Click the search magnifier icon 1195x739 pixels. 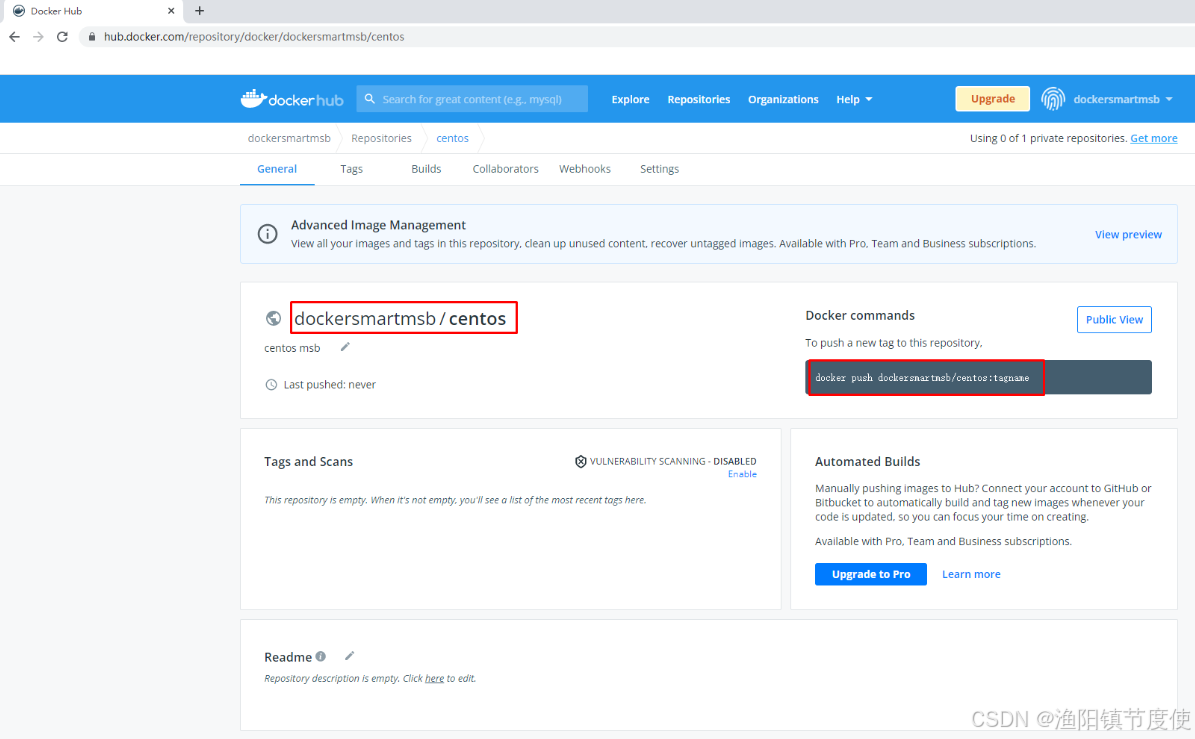click(x=370, y=99)
